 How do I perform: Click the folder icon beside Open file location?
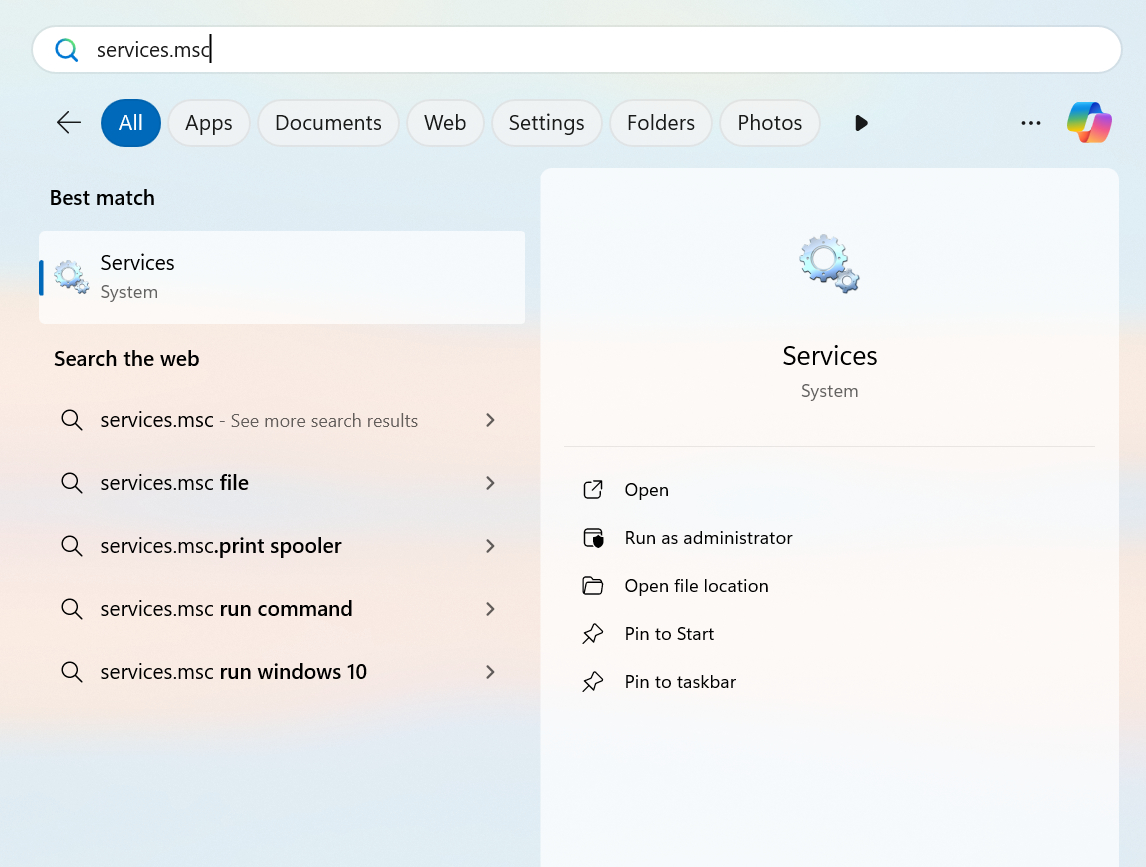(x=593, y=585)
